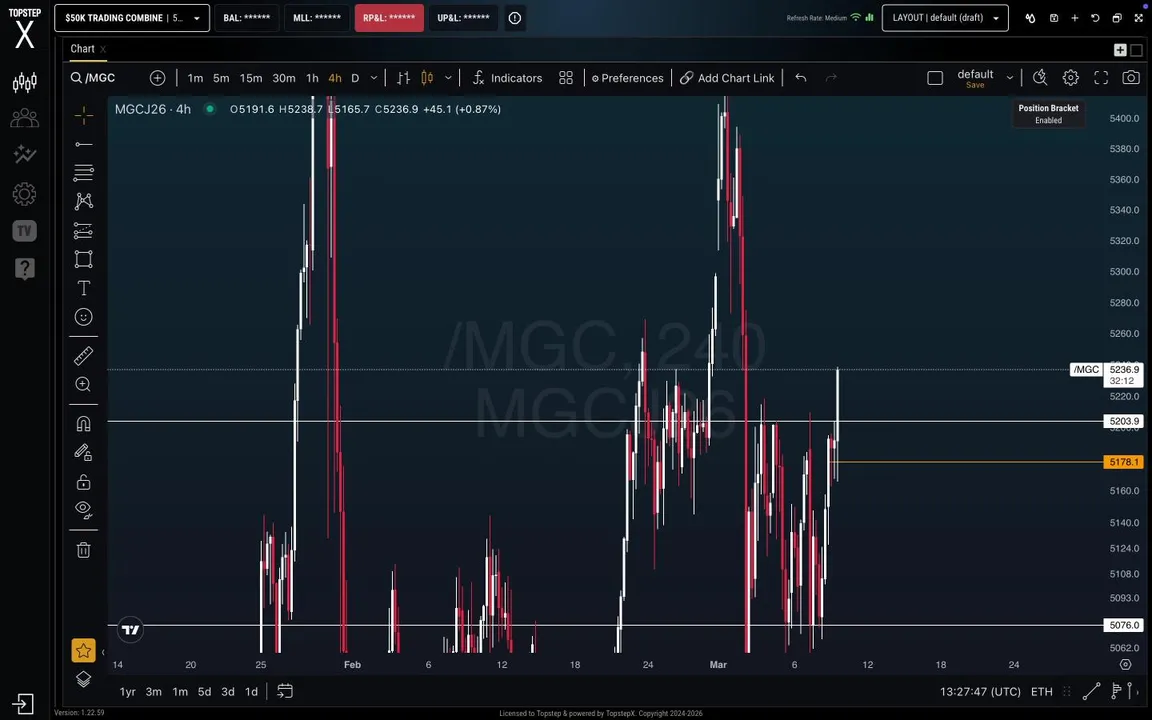1152x720 pixels.
Task: Click the account info circle icon
Action: 515,18
